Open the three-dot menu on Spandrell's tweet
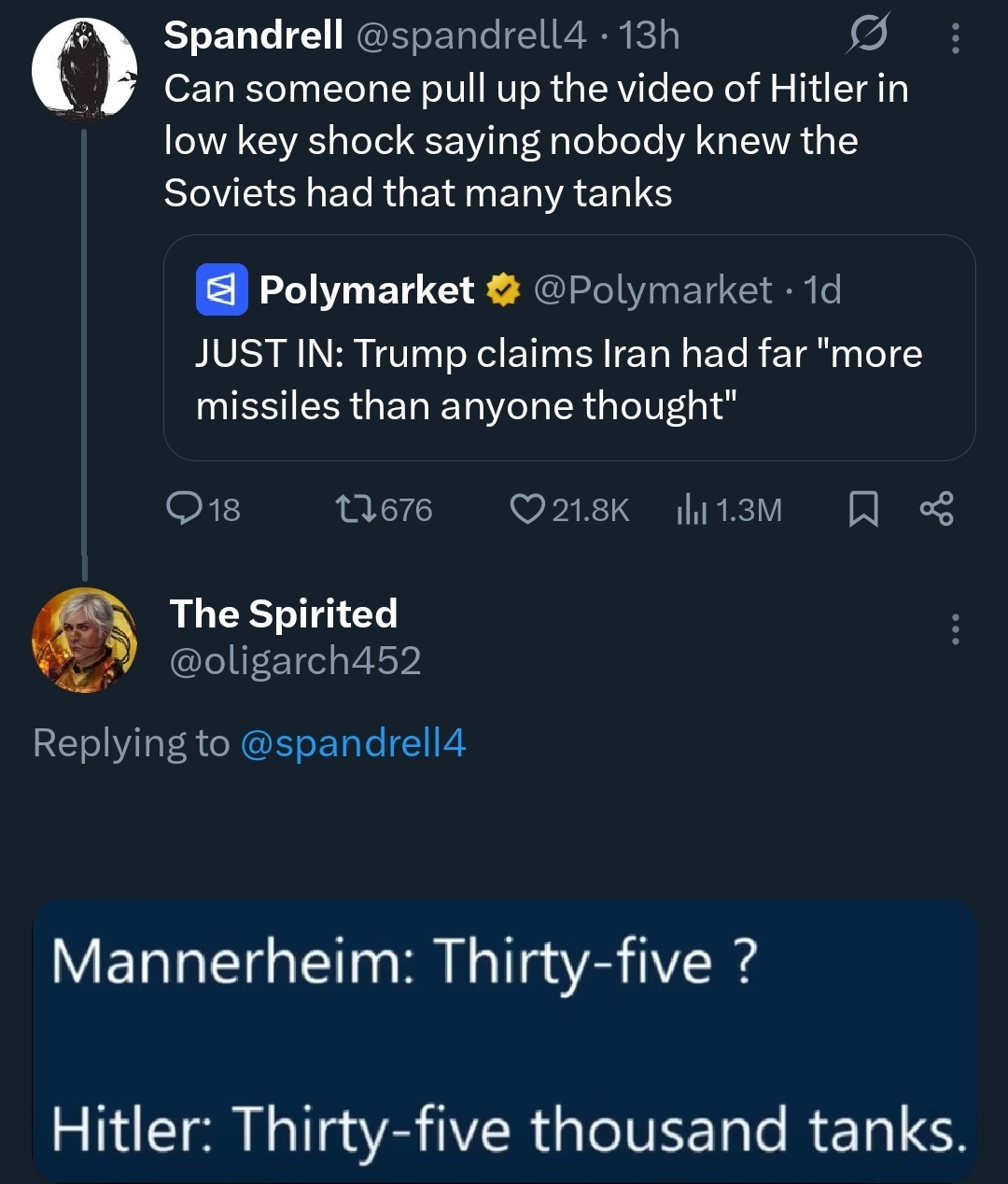 (x=954, y=37)
